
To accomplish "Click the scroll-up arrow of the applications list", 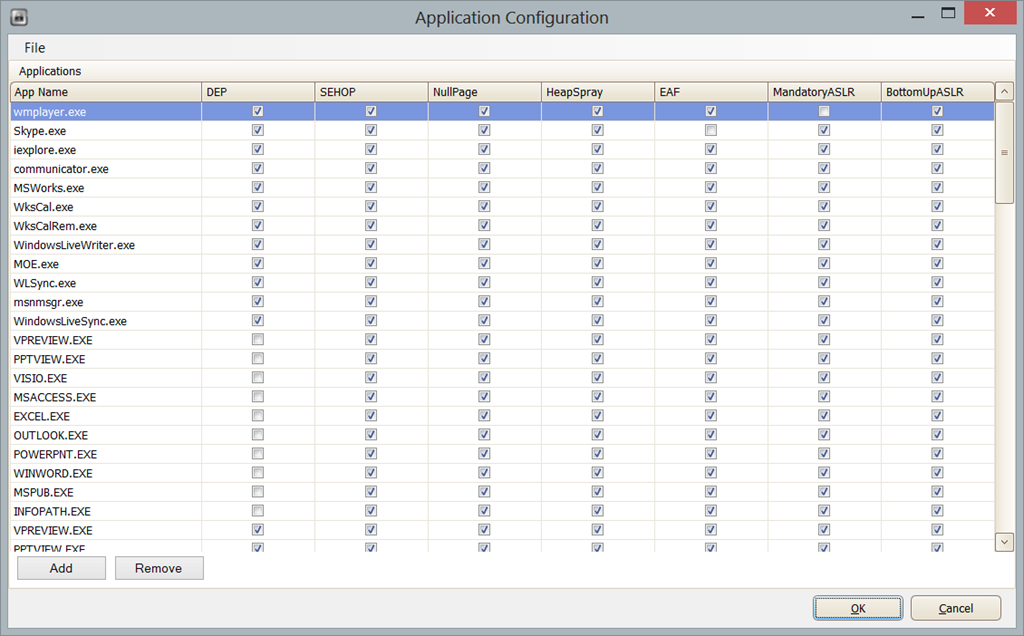I will 1004,92.
